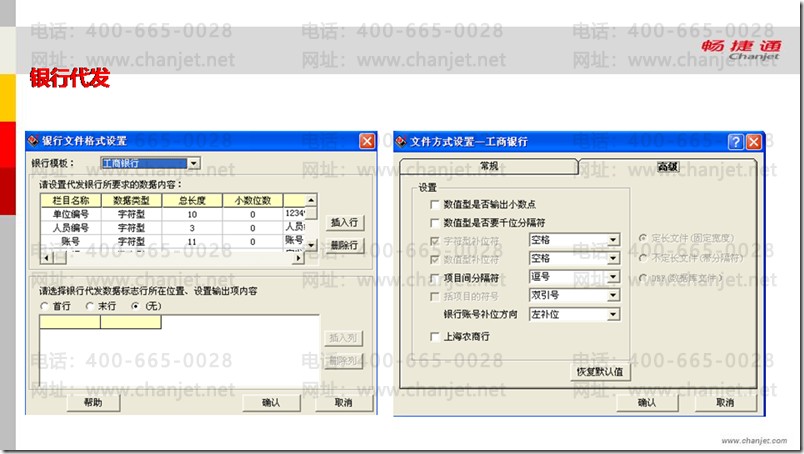The width and height of the screenshot is (804, 454).
Task: Click the table's vertical scrollbar down arrow
Action: coord(311,245)
